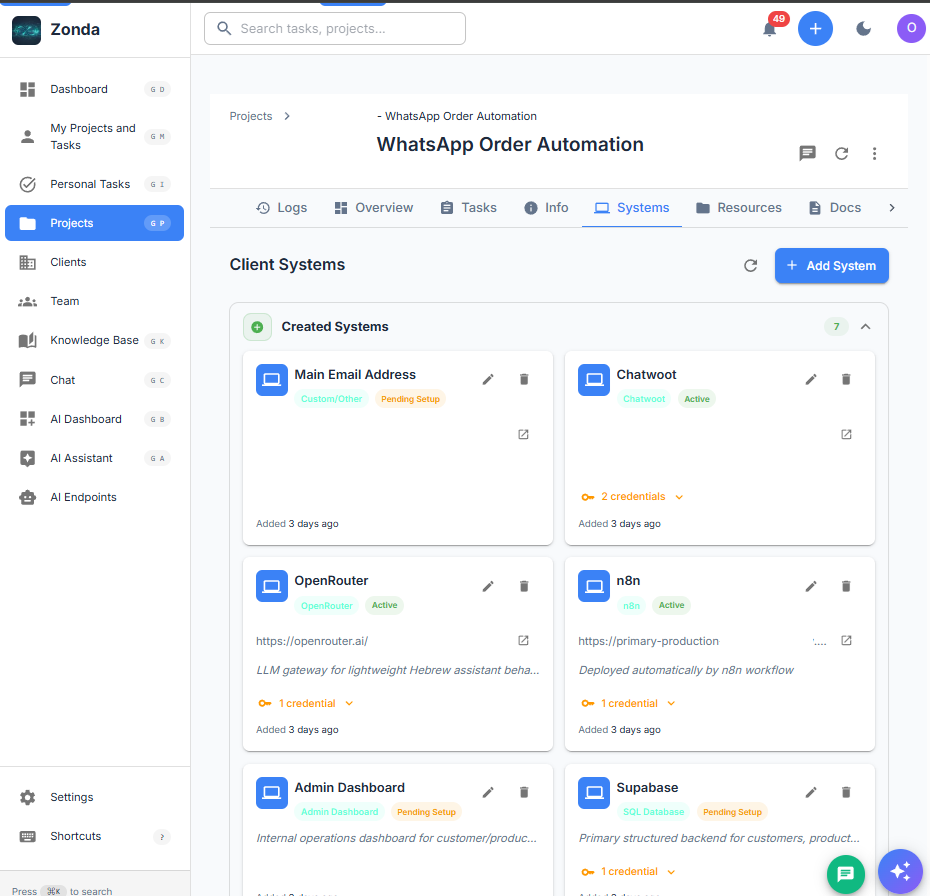The image size is (930, 896).
Task: Edit the Admin Dashboard system
Action: click(x=488, y=792)
